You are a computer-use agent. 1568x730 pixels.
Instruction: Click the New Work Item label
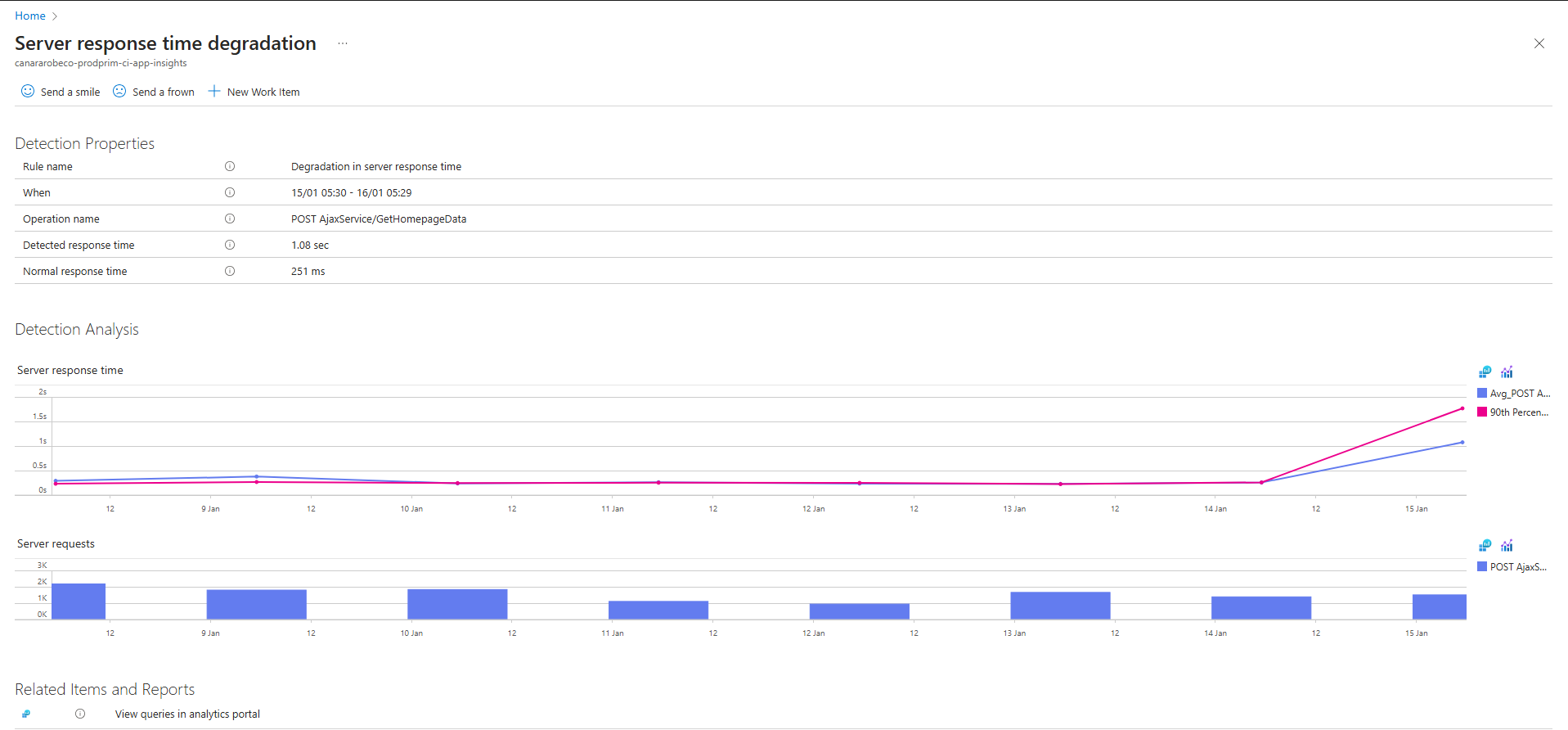click(x=263, y=92)
